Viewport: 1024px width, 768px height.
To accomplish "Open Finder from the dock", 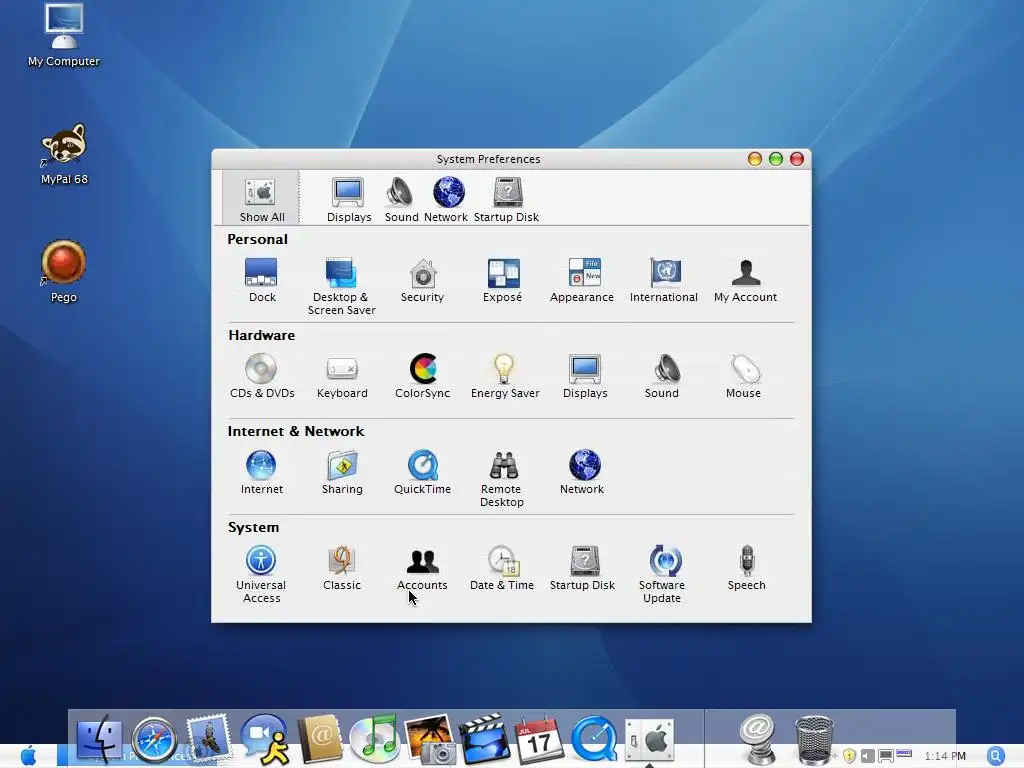I will point(99,739).
